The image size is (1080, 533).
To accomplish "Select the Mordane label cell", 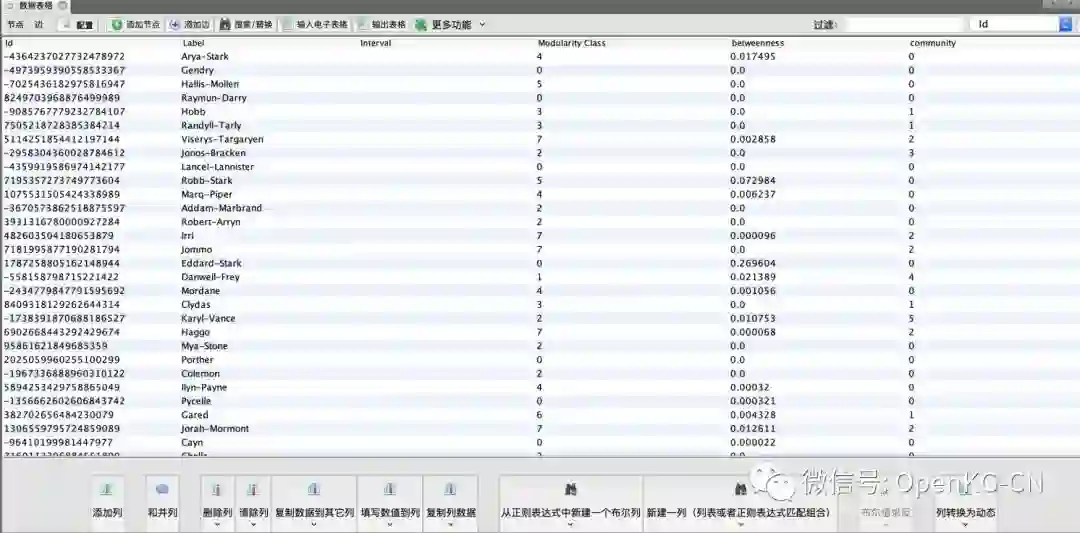I will point(200,291).
